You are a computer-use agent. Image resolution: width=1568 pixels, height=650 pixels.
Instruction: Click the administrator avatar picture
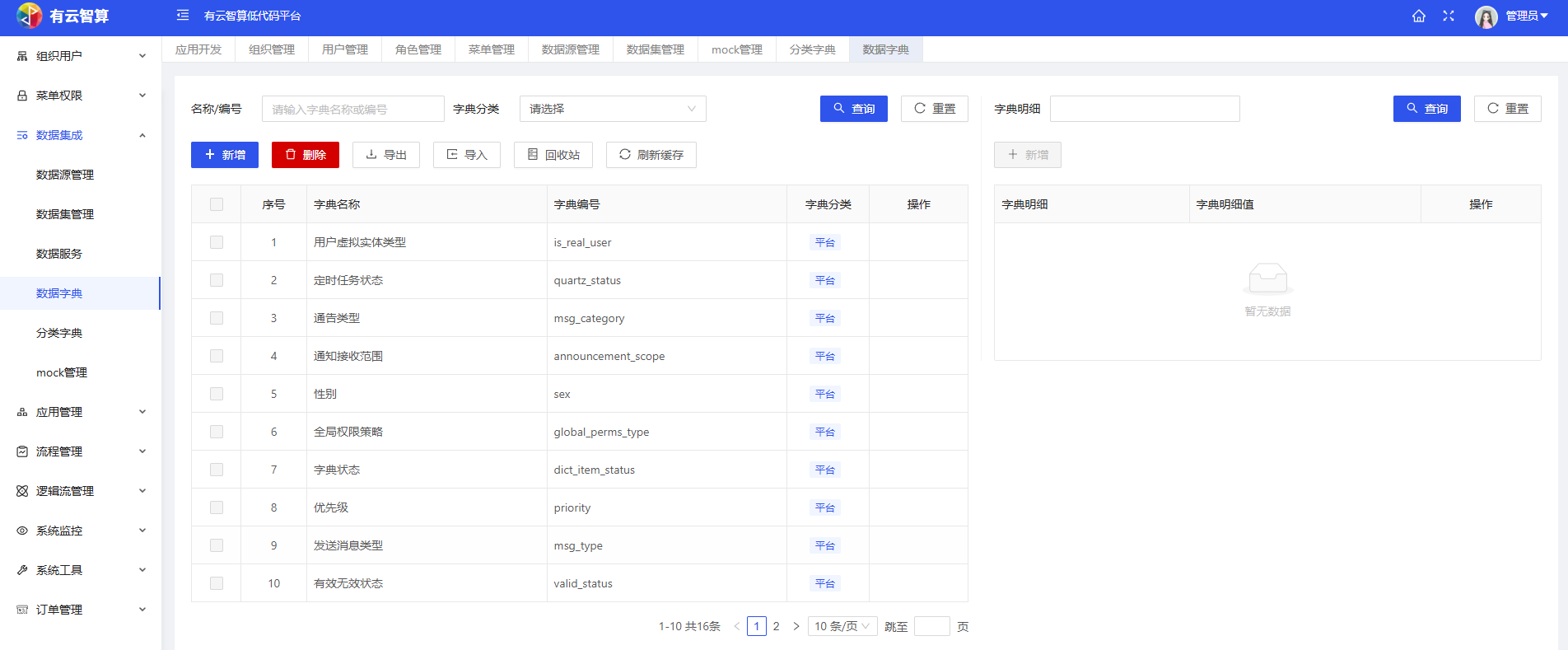click(1486, 16)
